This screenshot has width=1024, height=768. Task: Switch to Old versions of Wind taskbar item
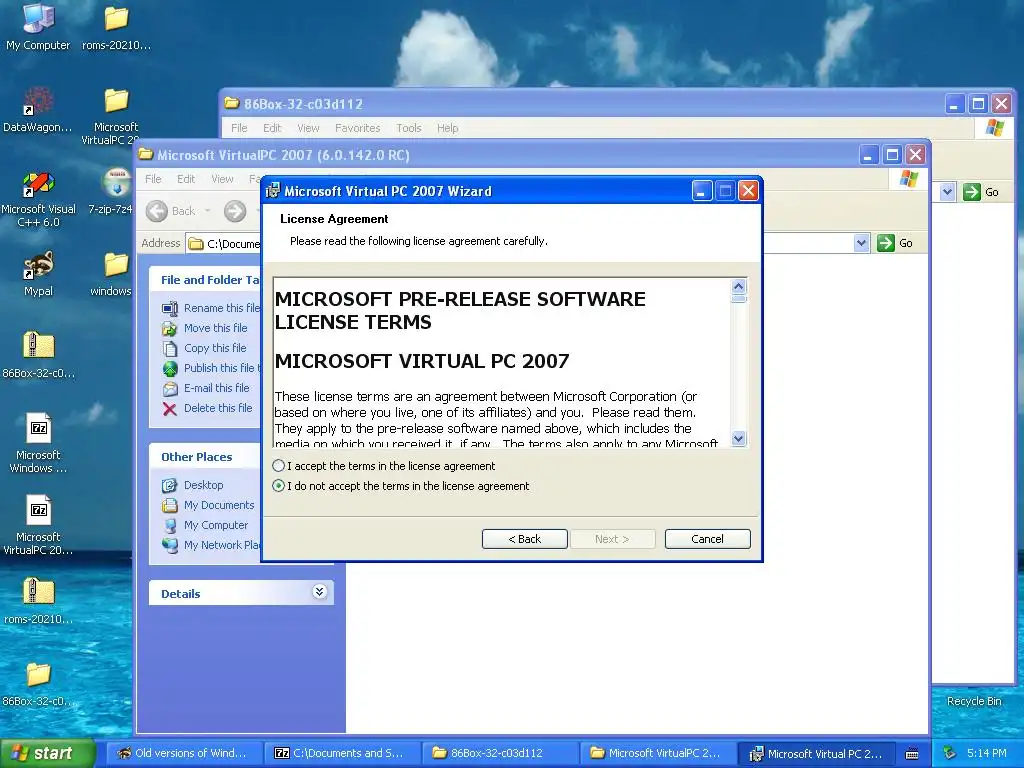183,753
